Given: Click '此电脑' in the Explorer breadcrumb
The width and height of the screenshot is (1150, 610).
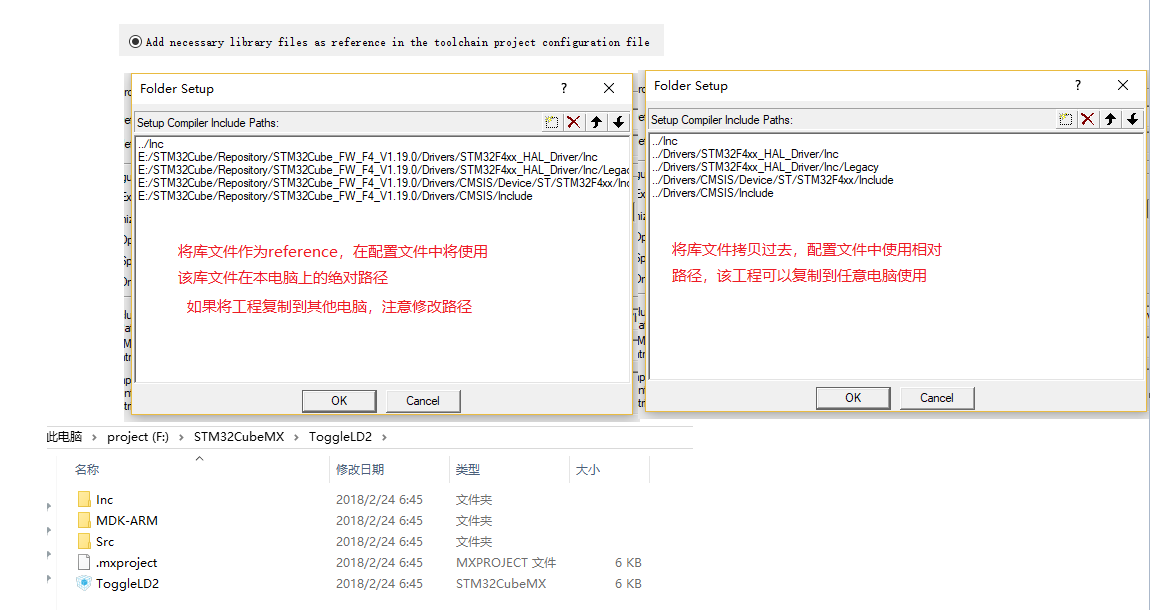Looking at the screenshot, I should point(65,437).
